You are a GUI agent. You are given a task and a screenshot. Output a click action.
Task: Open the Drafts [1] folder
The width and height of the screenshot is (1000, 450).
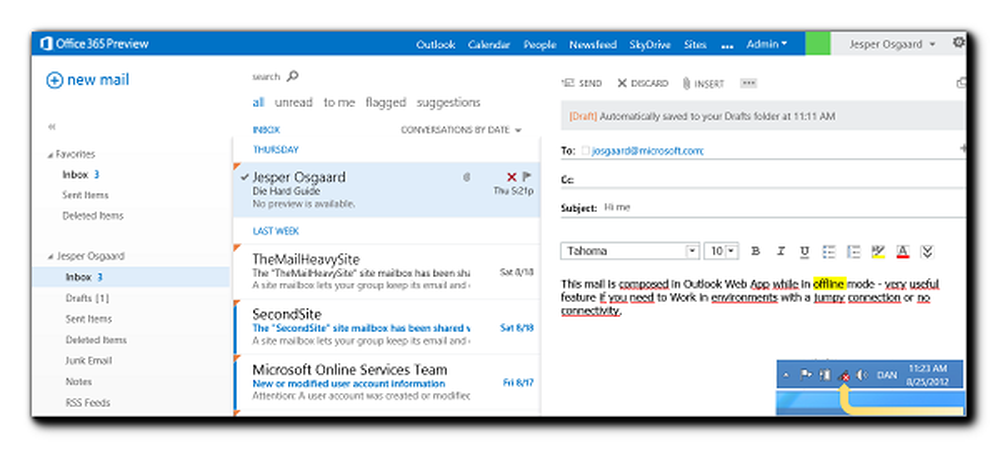point(87,298)
